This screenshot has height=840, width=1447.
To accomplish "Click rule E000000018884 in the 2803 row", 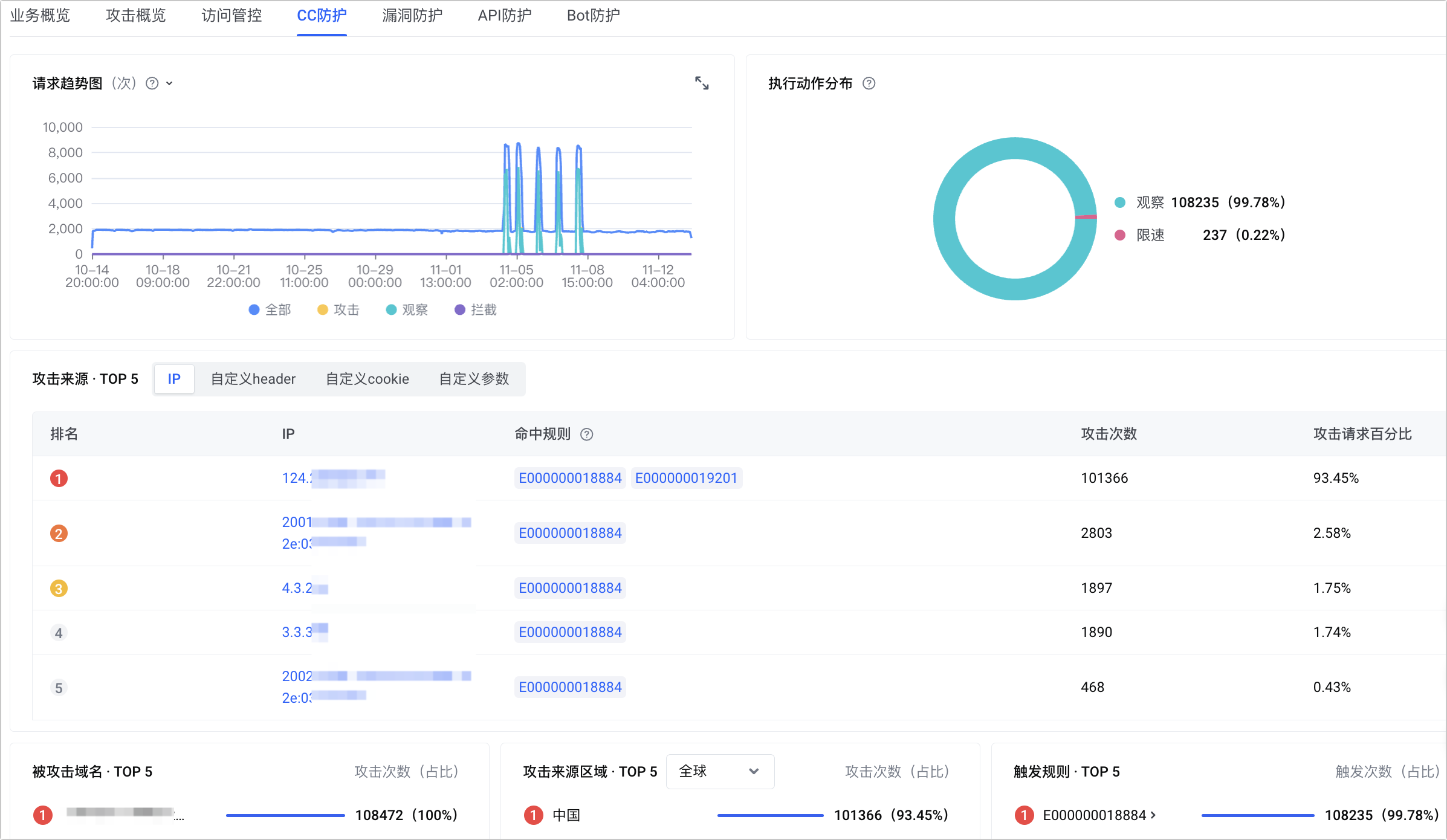I will [570, 533].
